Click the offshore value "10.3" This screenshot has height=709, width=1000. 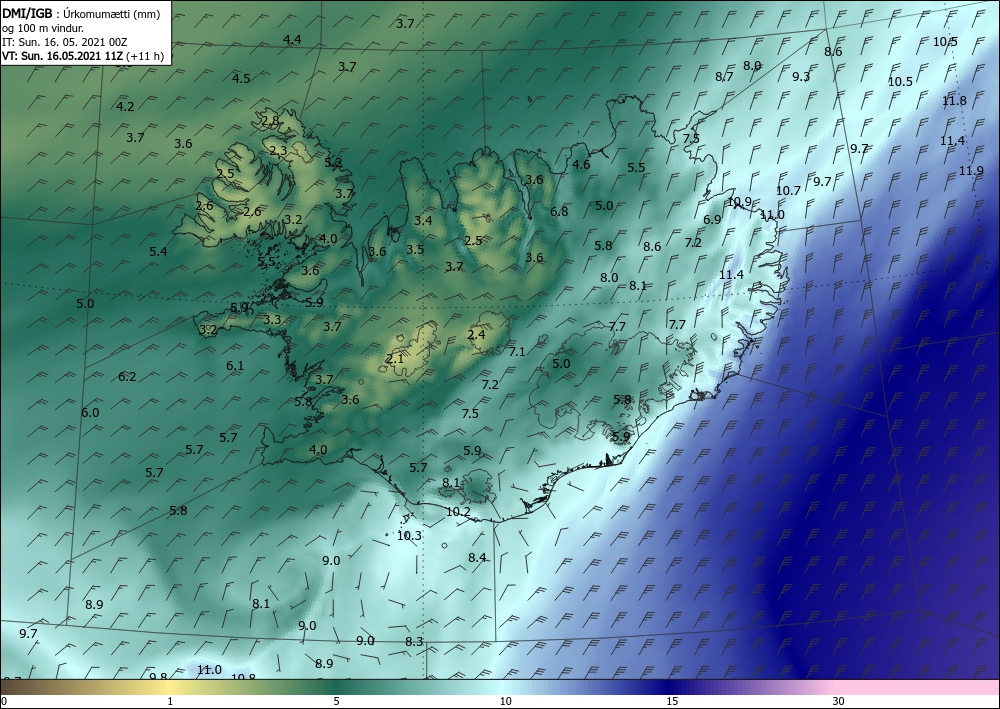click(409, 536)
